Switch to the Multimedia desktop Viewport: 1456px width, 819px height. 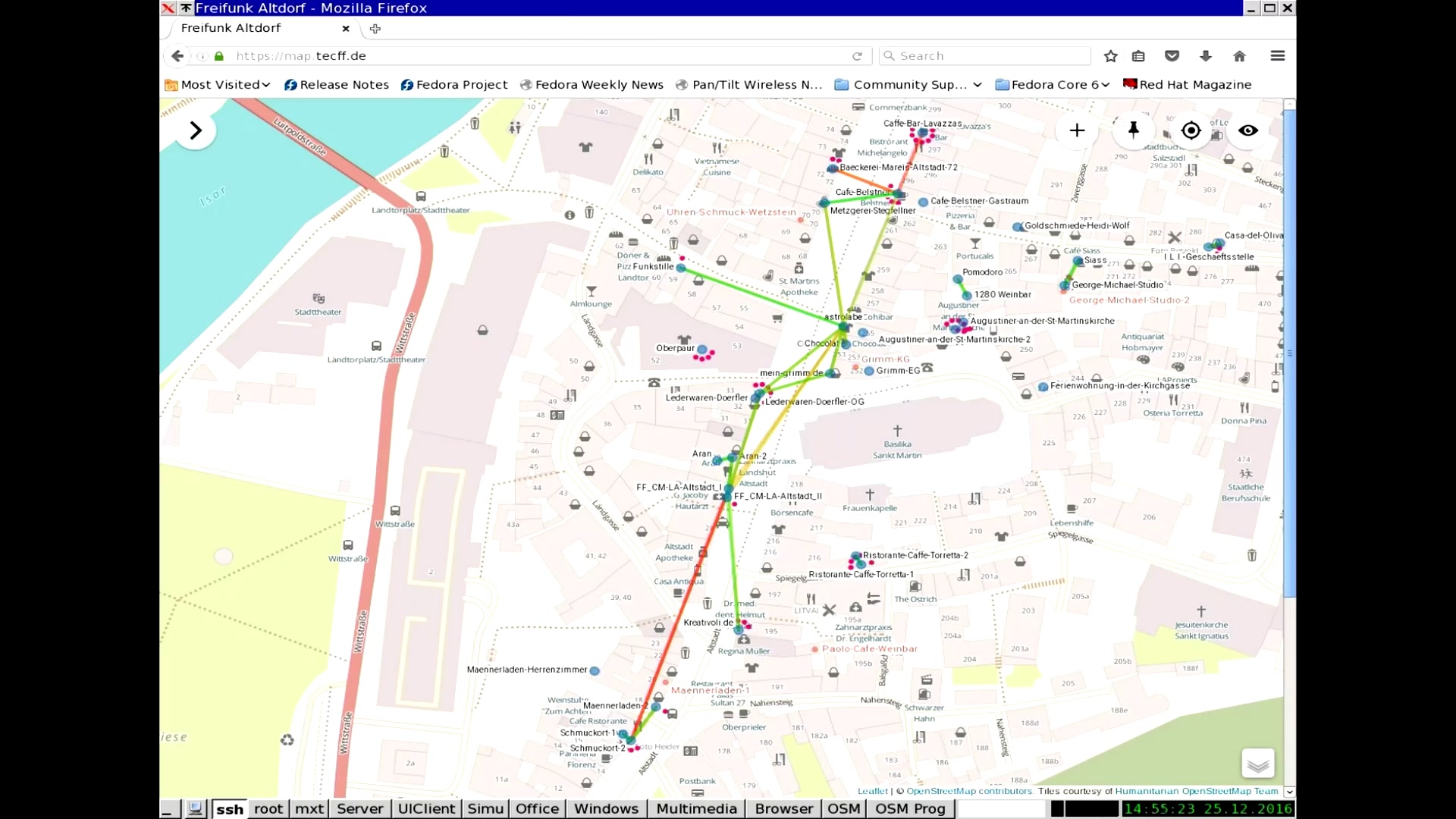pos(696,809)
